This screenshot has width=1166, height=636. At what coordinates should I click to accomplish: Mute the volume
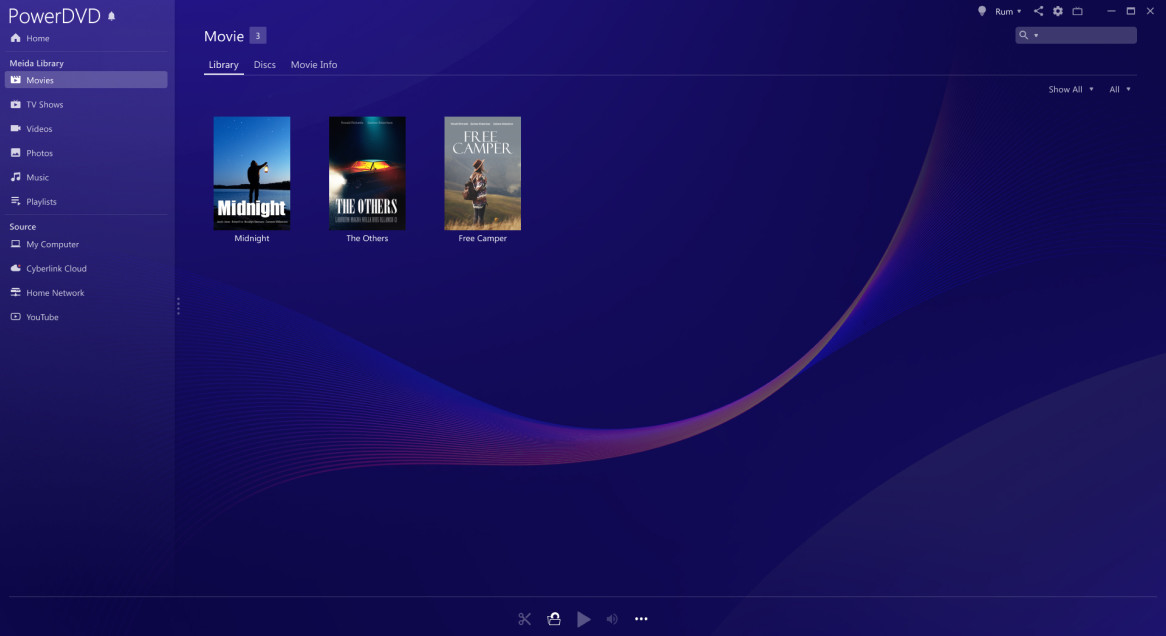pos(612,618)
